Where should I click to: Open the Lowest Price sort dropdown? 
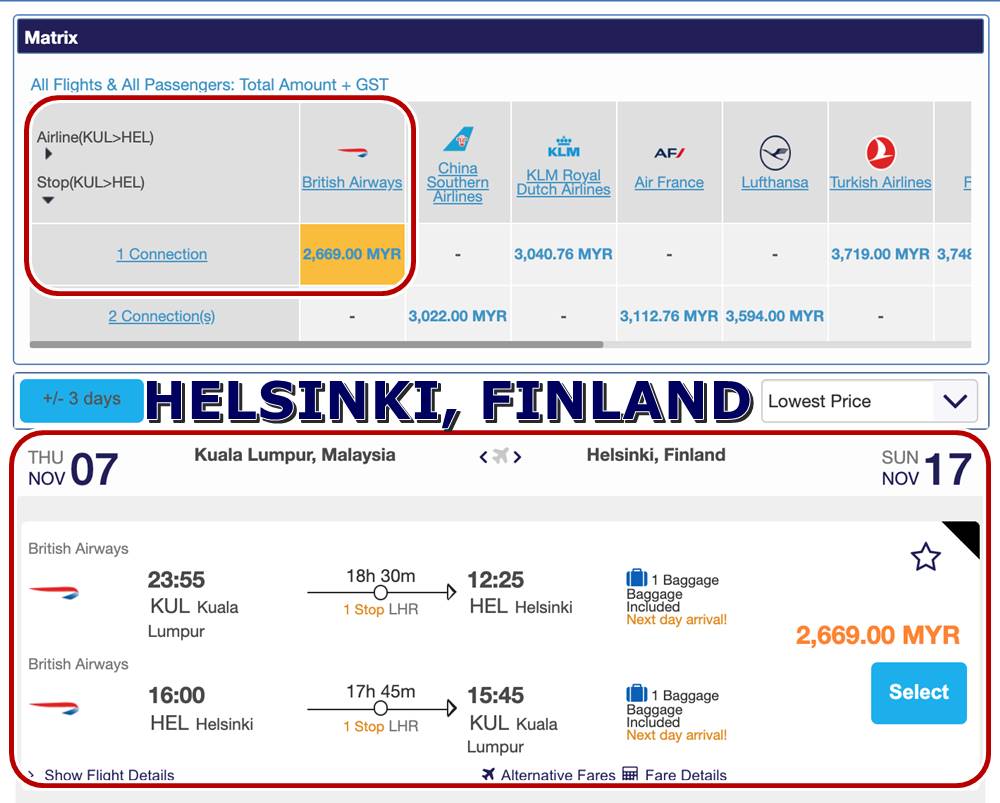[x=869, y=401]
